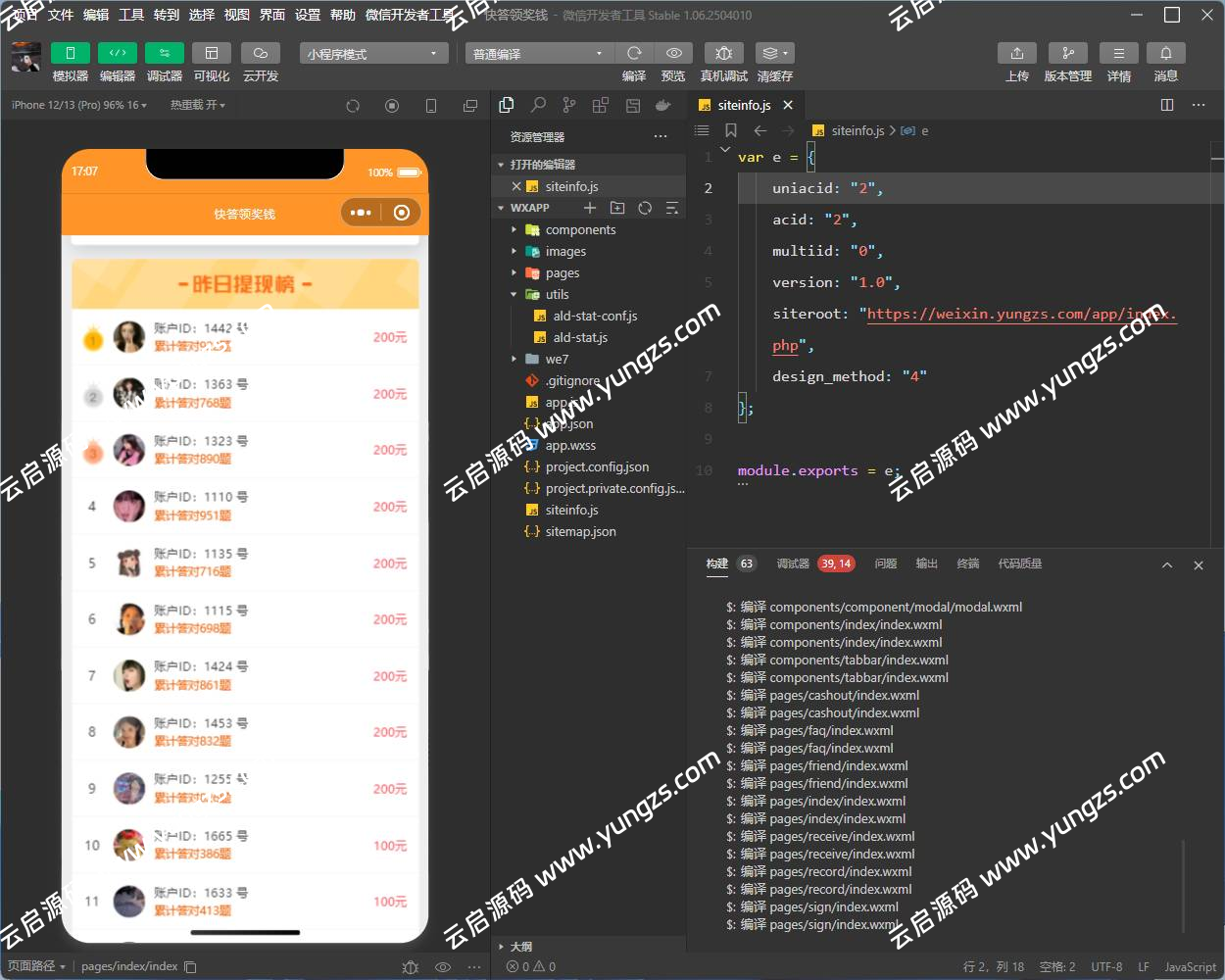Click the preview (预览) eye icon
Image resolution: width=1225 pixels, height=980 pixels.
[x=673, y=53]
